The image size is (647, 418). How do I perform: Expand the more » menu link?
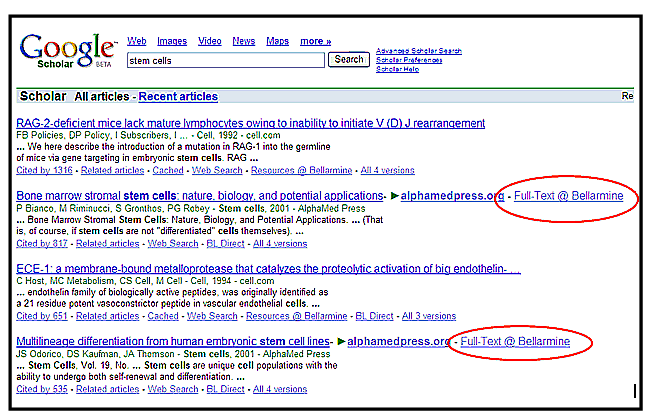pos(316,41)
